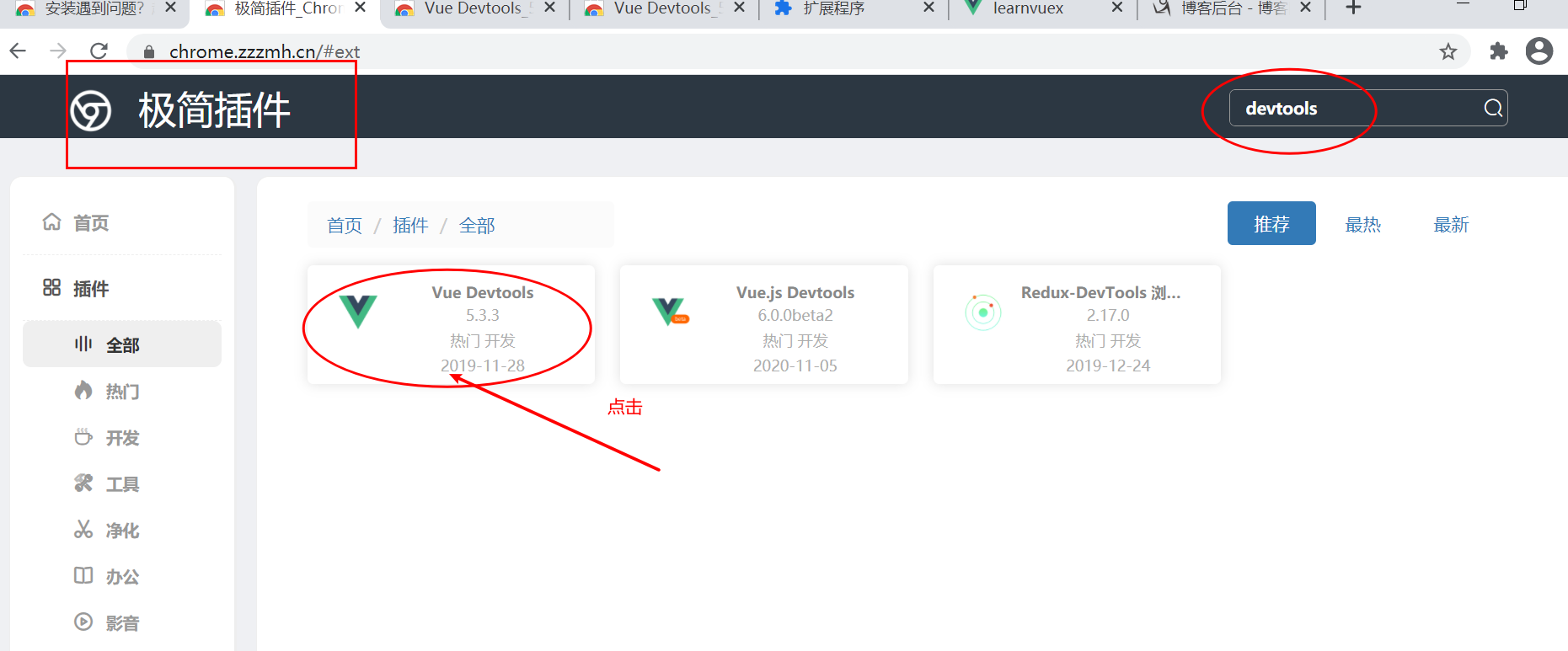The image size is (1568, 651).
Task: Select the 推荐 sort button
Action: pos(1271,223)
